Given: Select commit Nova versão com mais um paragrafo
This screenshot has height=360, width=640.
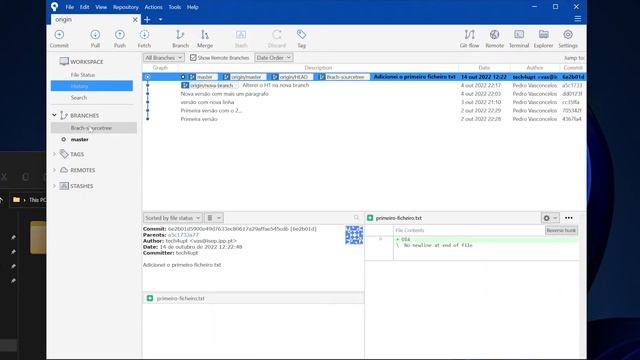Looking at the screenshot, I should (364, 94).
